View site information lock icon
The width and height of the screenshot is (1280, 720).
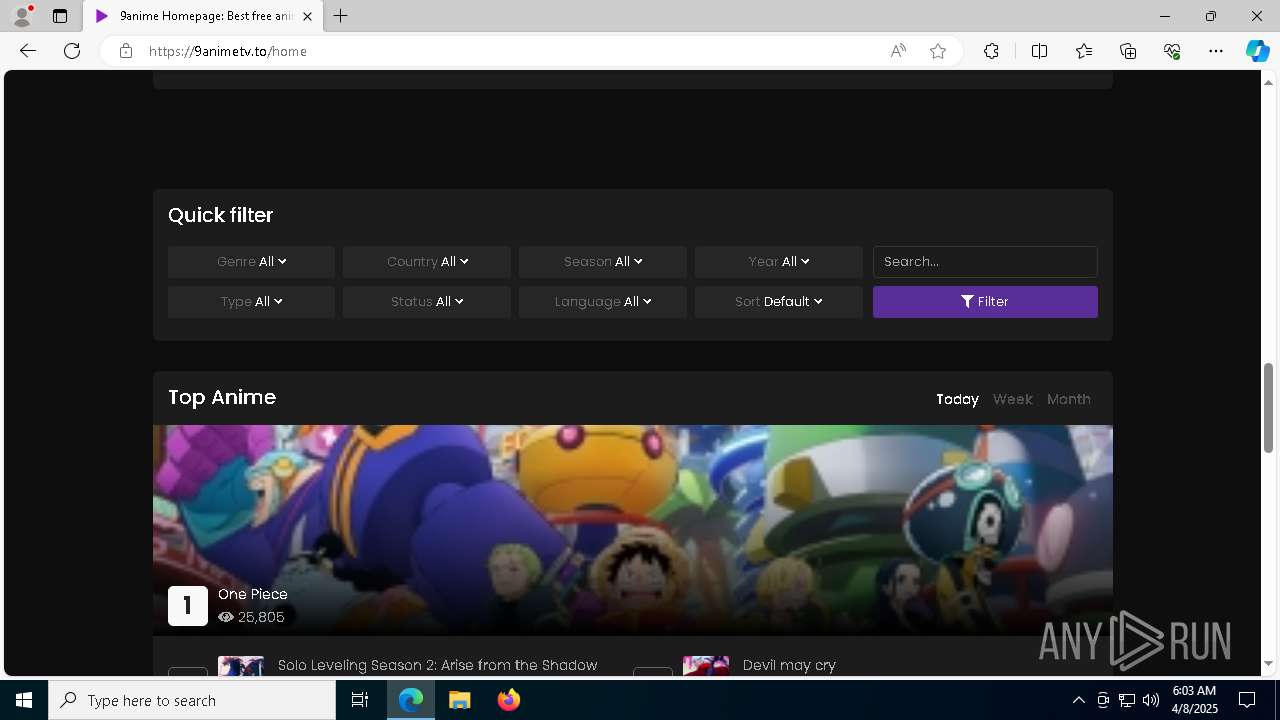click(125, 51)
